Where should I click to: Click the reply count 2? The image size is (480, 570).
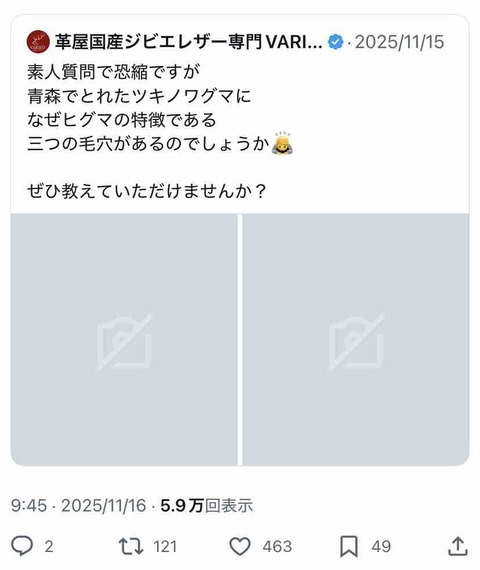click(49, 546)
